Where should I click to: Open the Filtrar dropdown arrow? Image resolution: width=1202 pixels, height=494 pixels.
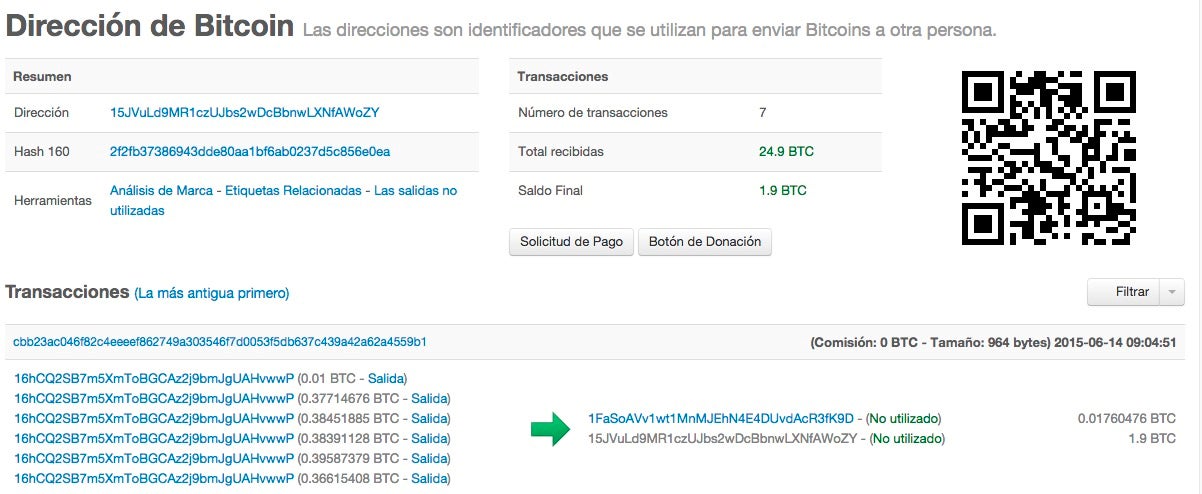tap(1172, 292)
